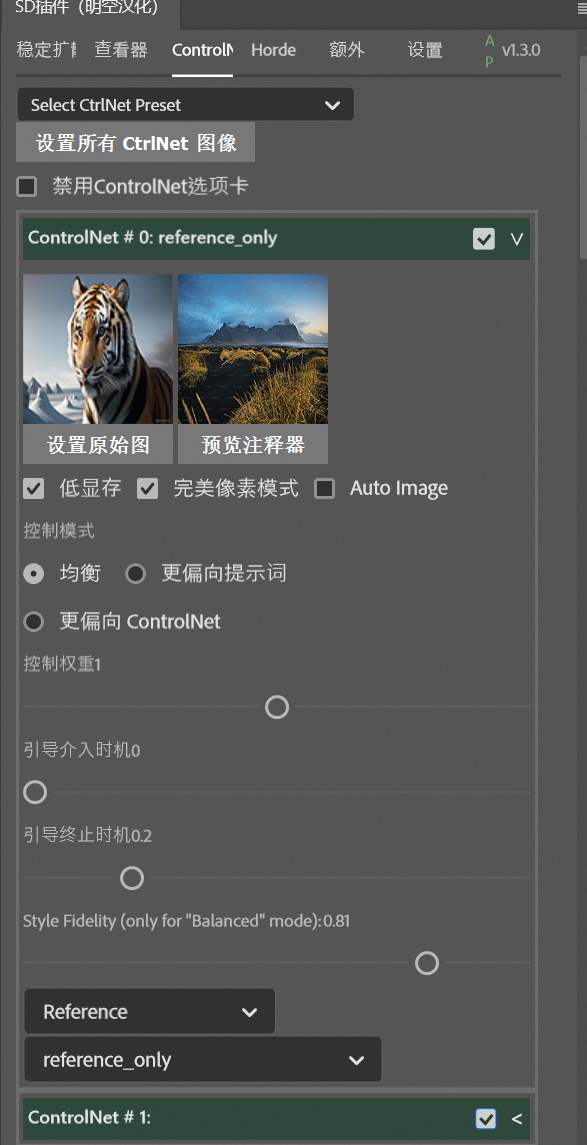
Task: Click the 设置所有 CtrlNet 图像 button
Action: click(134, 142)
